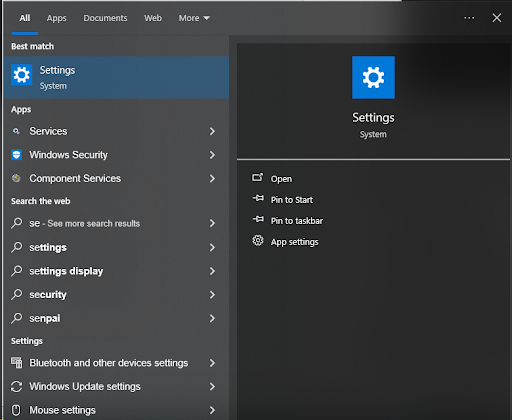Expand arrow for Bluetooth and other devices settings

pos(212,363)
